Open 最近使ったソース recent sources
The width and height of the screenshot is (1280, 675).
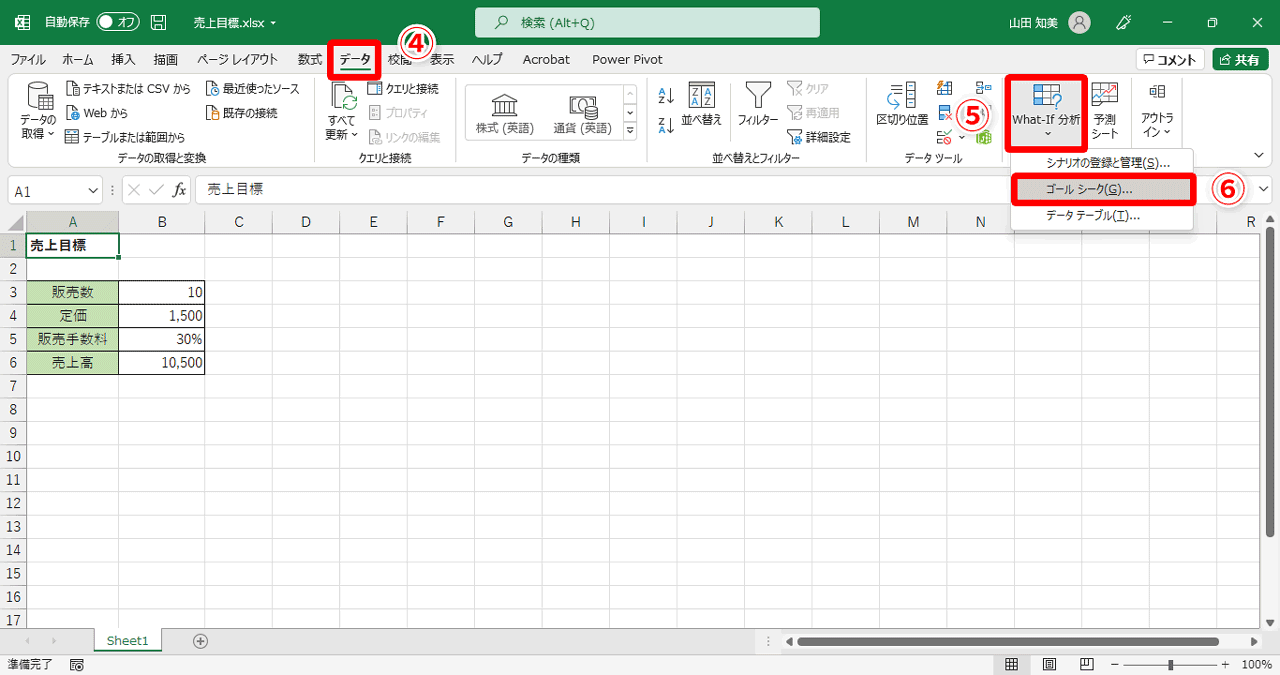coord(252,89)
